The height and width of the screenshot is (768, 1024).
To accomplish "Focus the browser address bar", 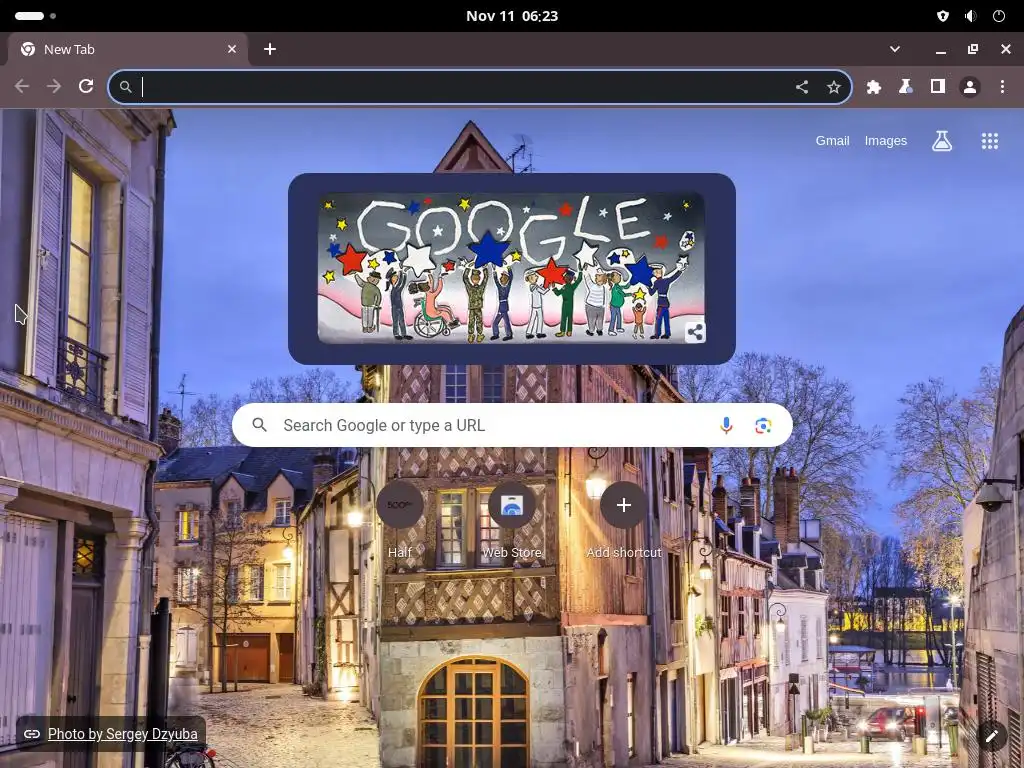I will coord(480,87).
